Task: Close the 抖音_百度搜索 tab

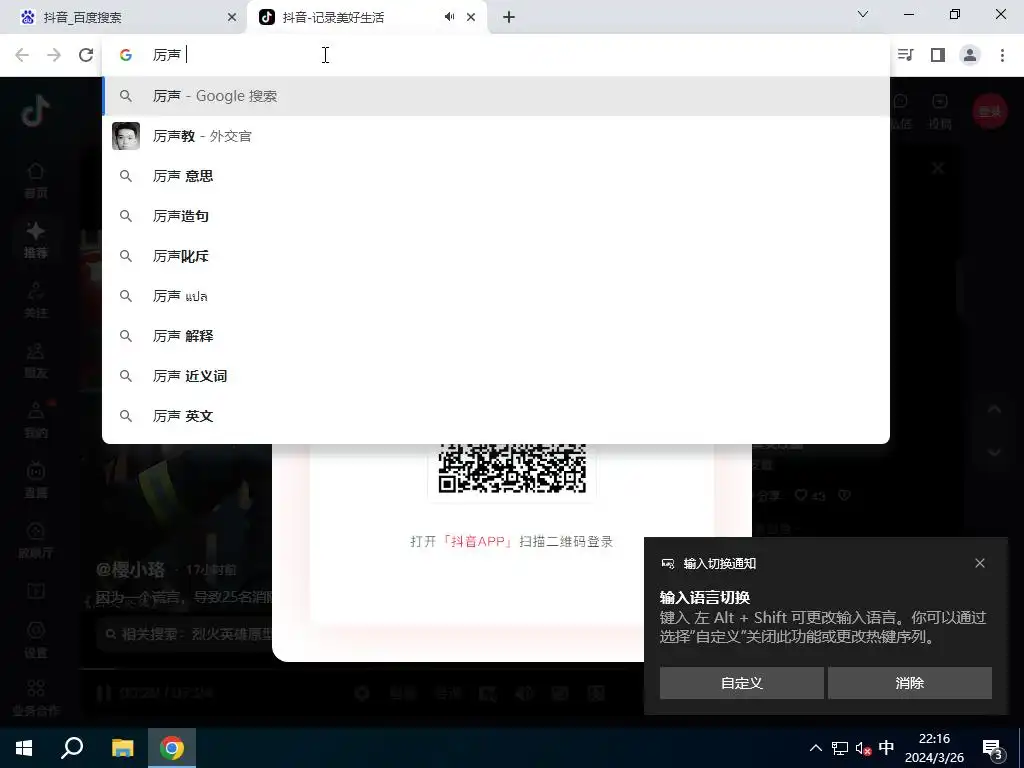Action: [232, 18]
